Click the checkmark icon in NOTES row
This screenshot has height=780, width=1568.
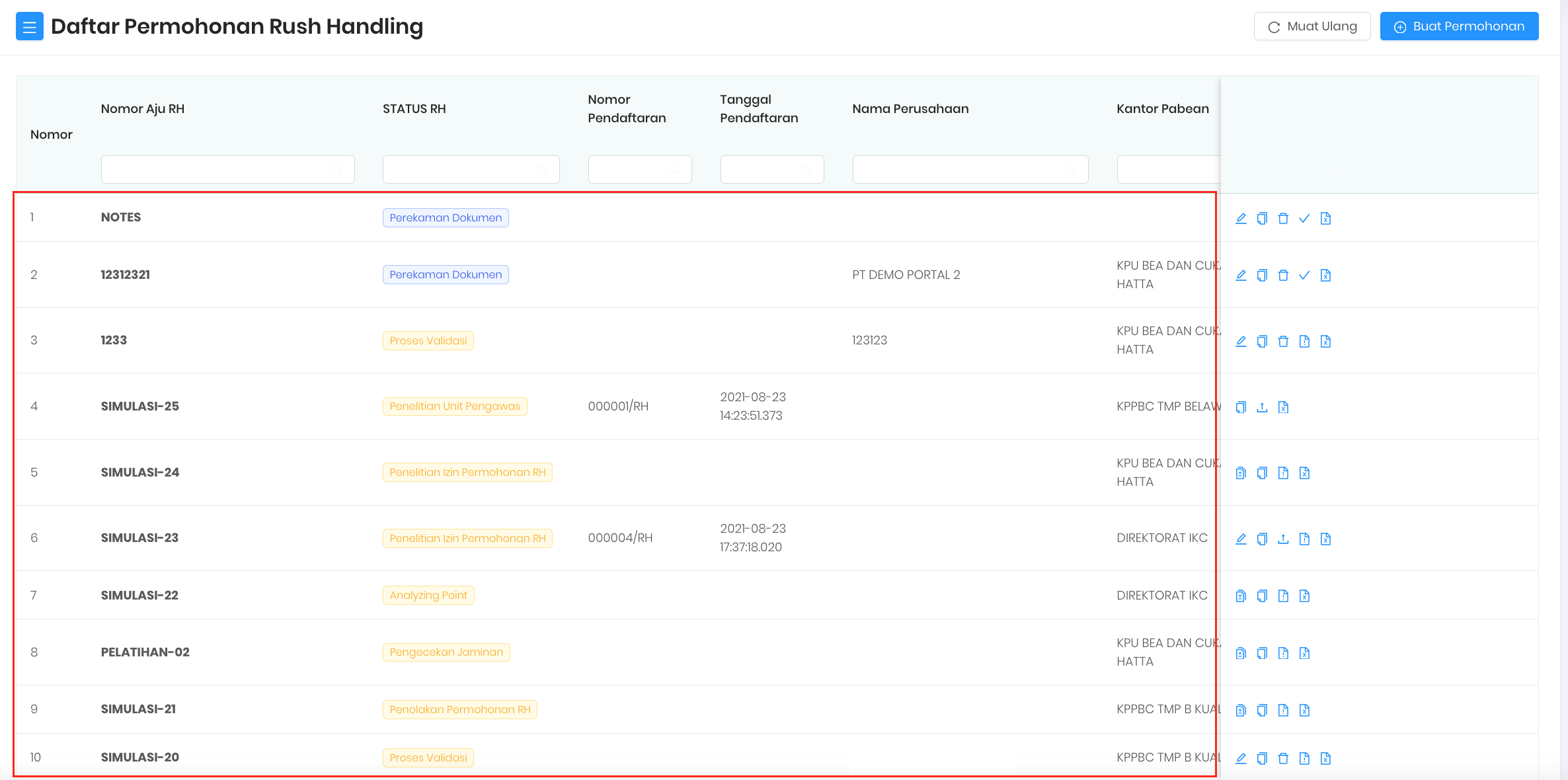(1304, 218)
